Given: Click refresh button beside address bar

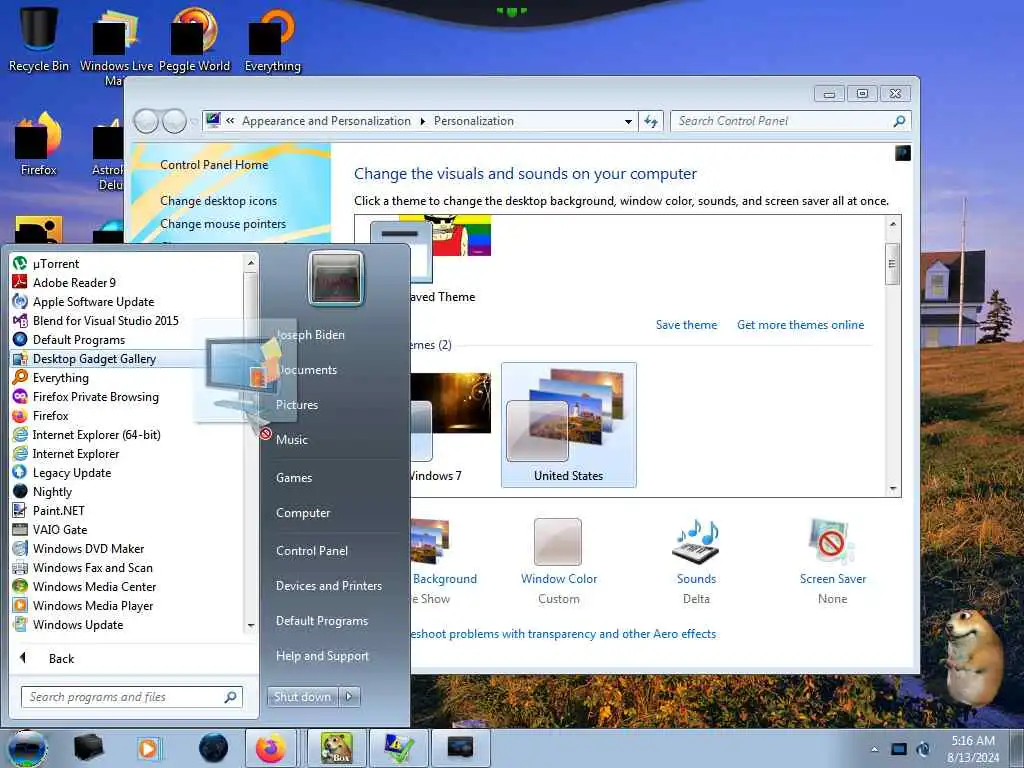Looking at the screenshot, I should [x=650, y=121].
